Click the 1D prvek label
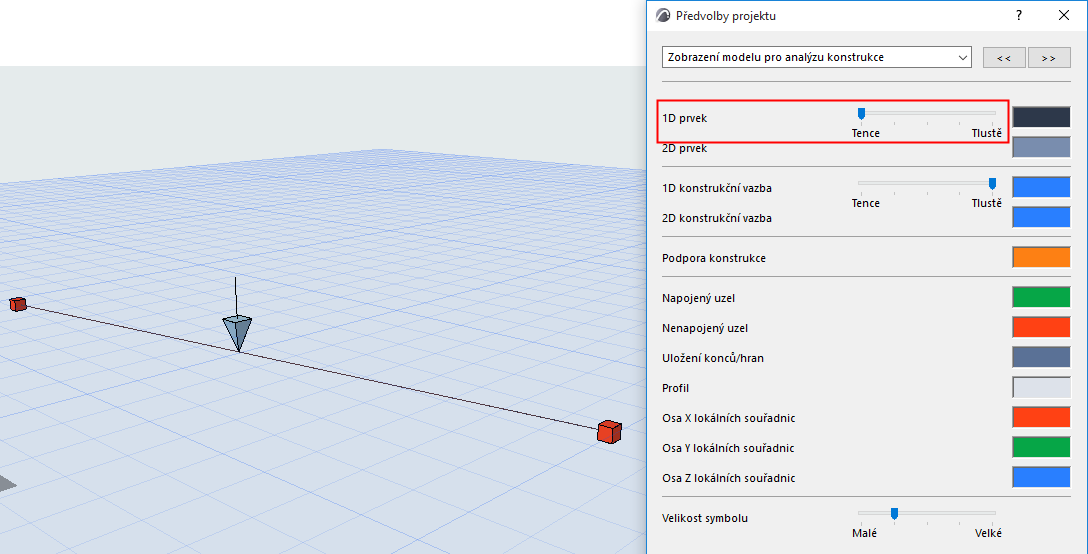Viewport: 1088px width, 554px height. tap(685, 118)
